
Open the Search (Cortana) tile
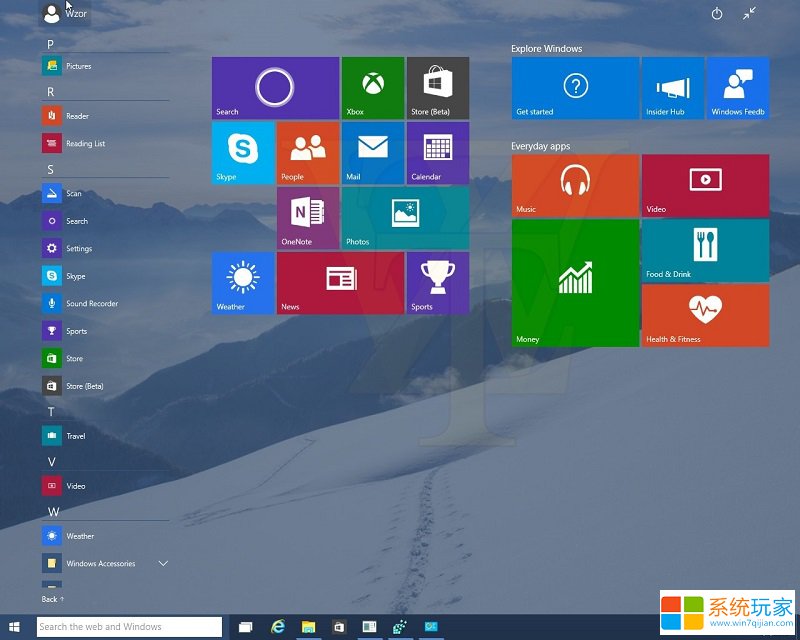point(276,88)
